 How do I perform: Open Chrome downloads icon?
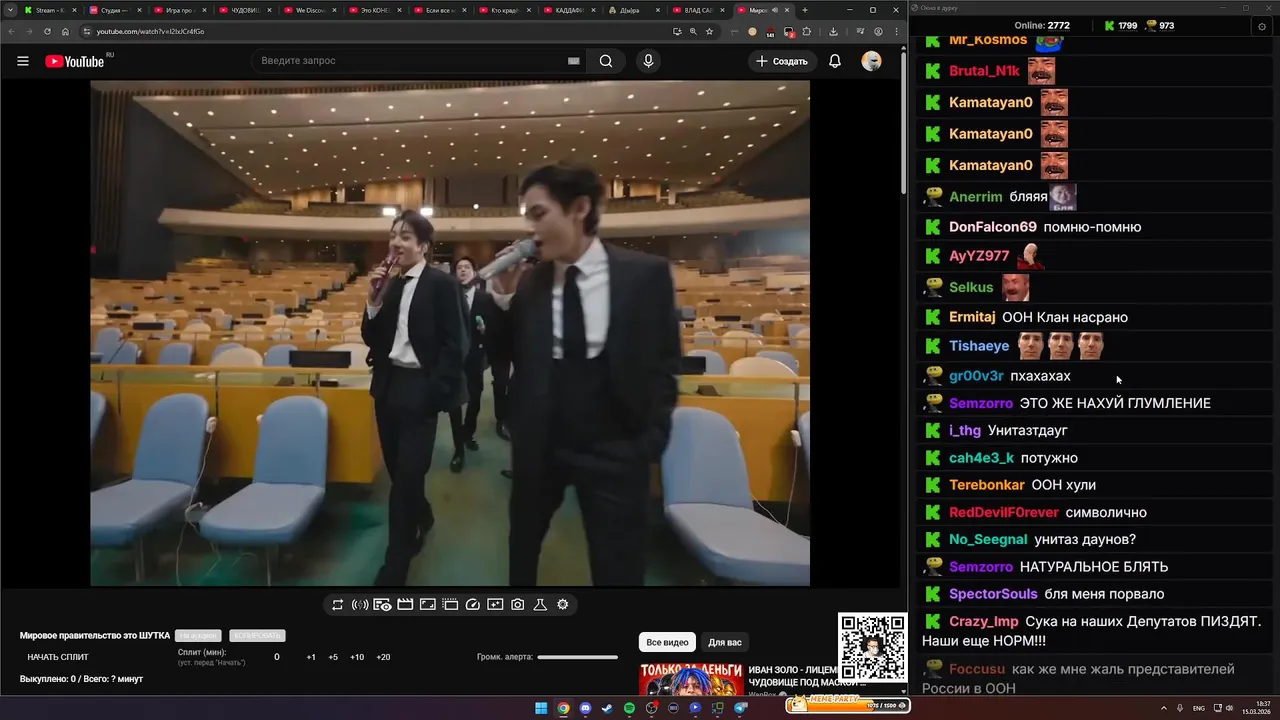pyautogui.click(x=833, y=31)
